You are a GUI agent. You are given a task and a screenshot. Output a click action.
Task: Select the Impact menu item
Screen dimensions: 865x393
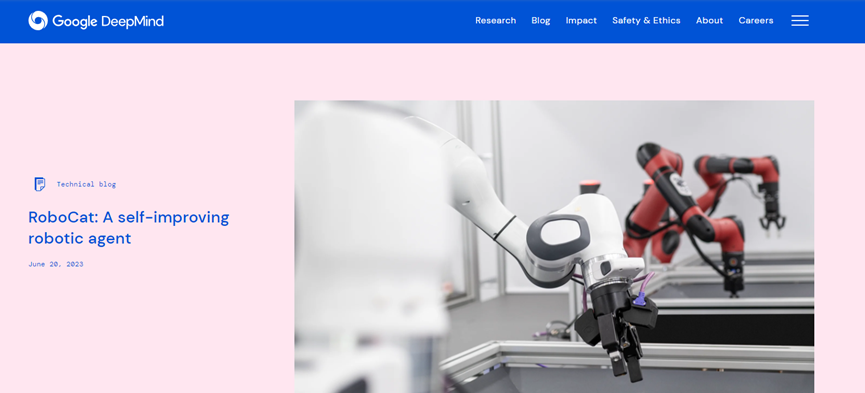click(581, 20)
